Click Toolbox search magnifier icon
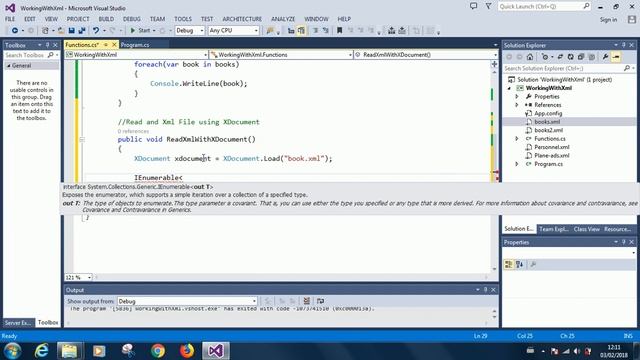Image resolution: width=640 pixels, height=360 pixels. tap(51, 55)
